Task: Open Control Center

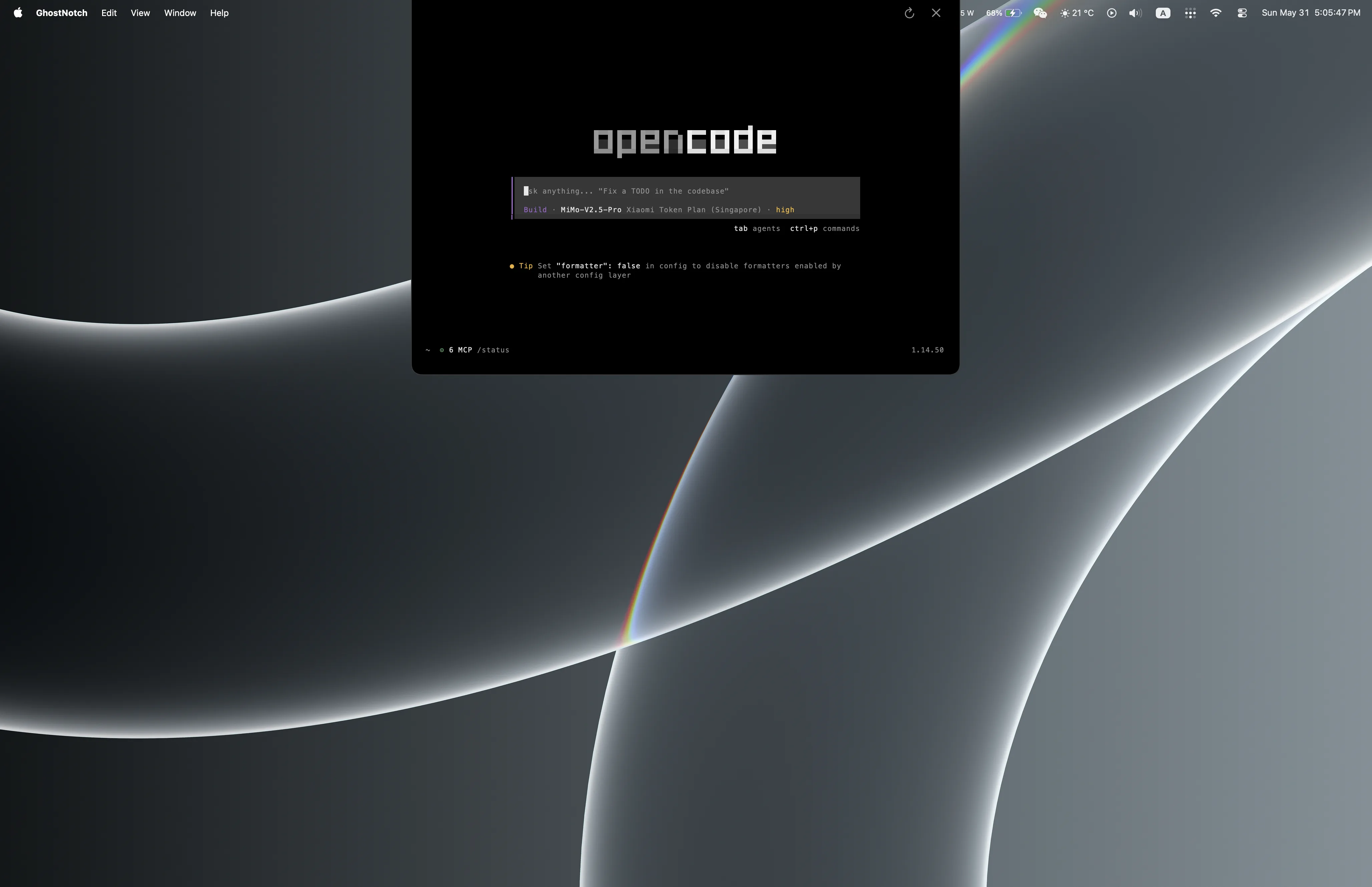Action: 1242,13
